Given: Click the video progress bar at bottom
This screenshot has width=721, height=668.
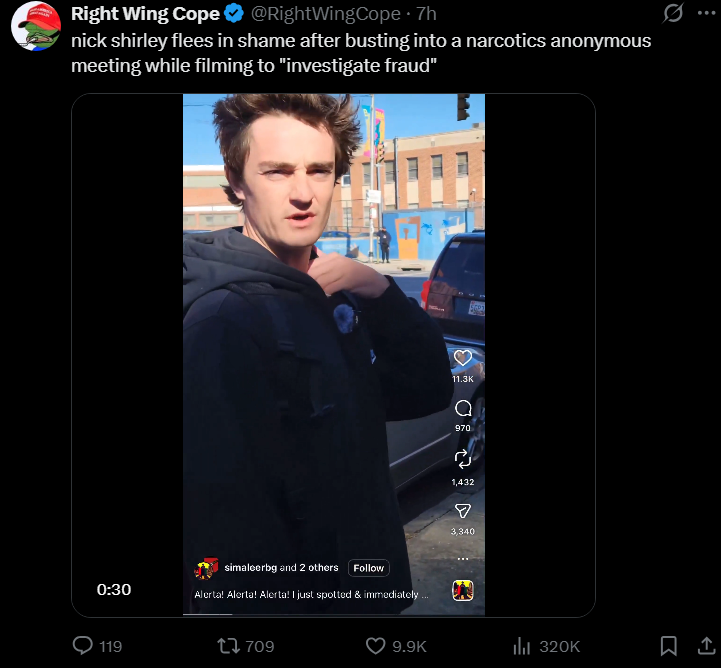Looking at the screenshot, I should point(334,614).
